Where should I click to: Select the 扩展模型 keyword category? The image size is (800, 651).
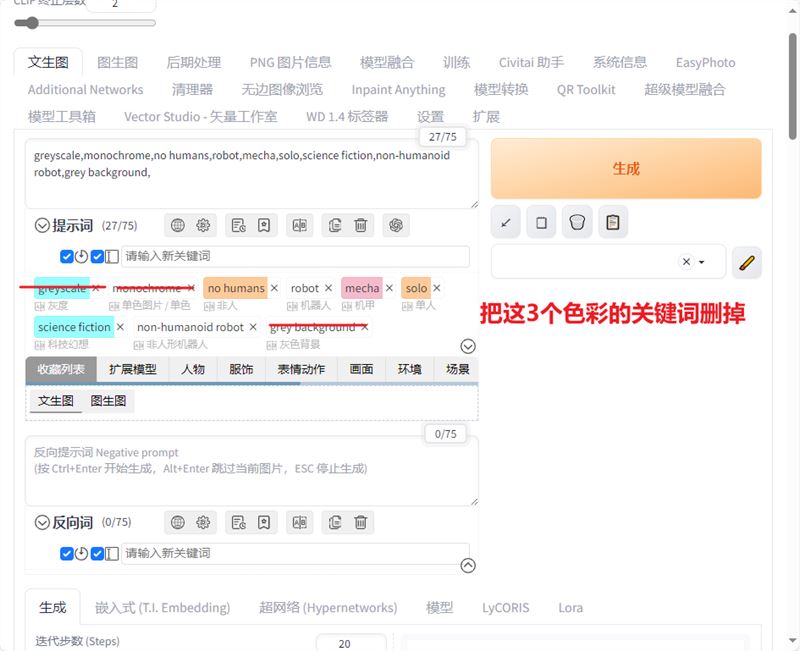point(133,369)
